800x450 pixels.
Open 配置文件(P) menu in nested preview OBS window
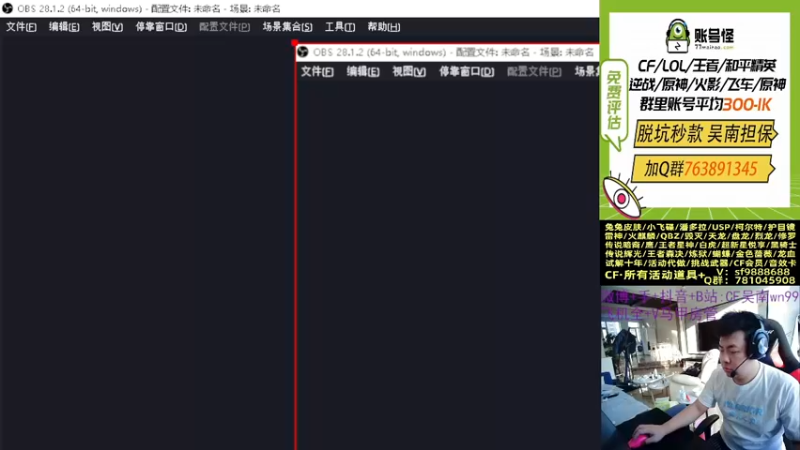pyautogui.click(x=534, y=71)
